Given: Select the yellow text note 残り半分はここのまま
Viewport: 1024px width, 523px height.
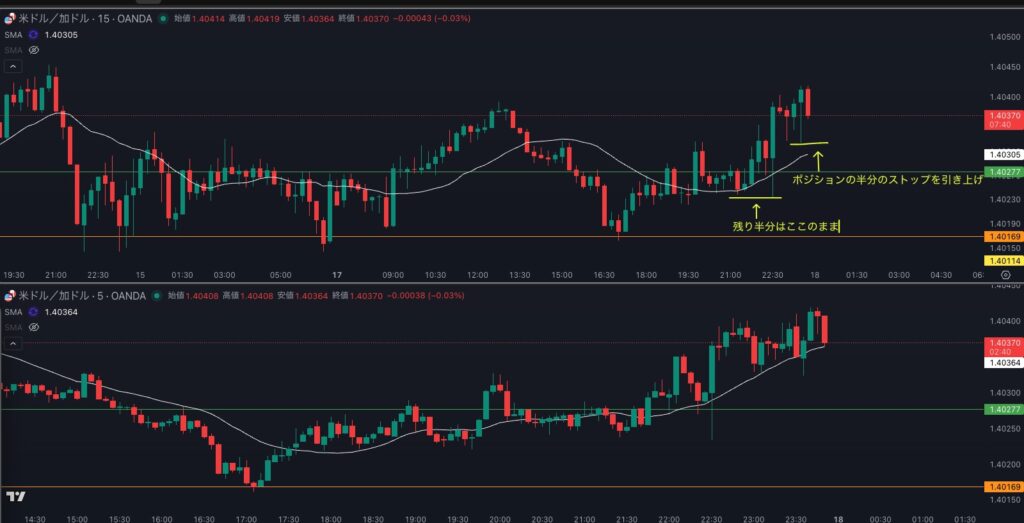Looking at the screenshot, I should 786,227.
